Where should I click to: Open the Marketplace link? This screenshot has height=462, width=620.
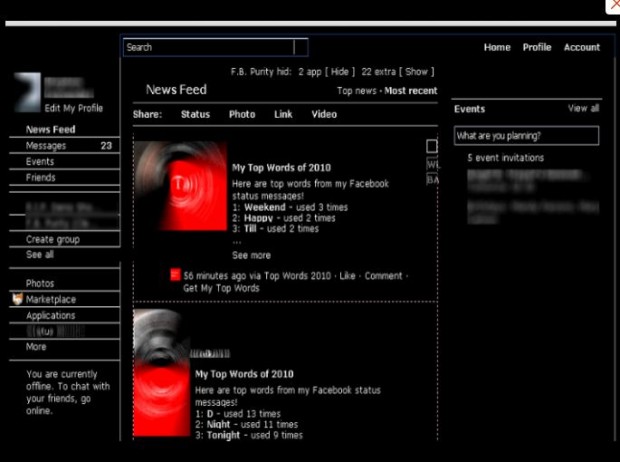pos(51,300)
